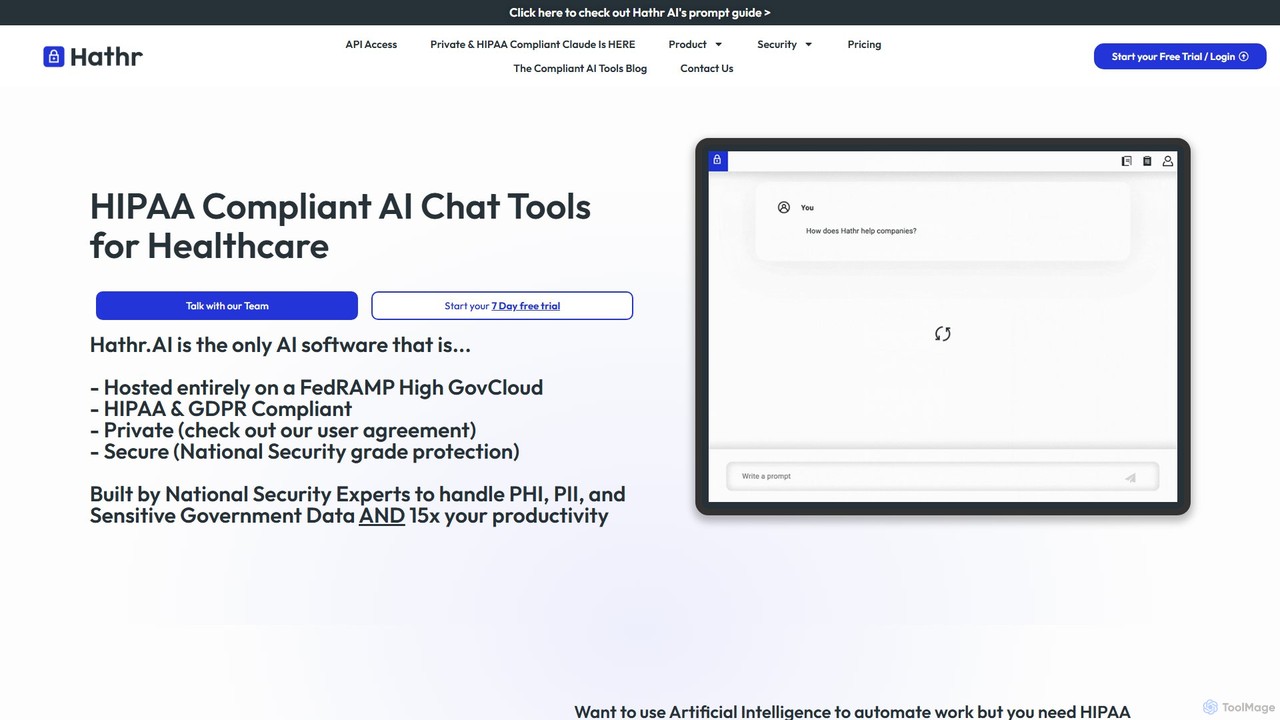Screen dimensions: 1280x720
Task: Open the user profile icon in demo window
Action: click(x=1167, y=161)
